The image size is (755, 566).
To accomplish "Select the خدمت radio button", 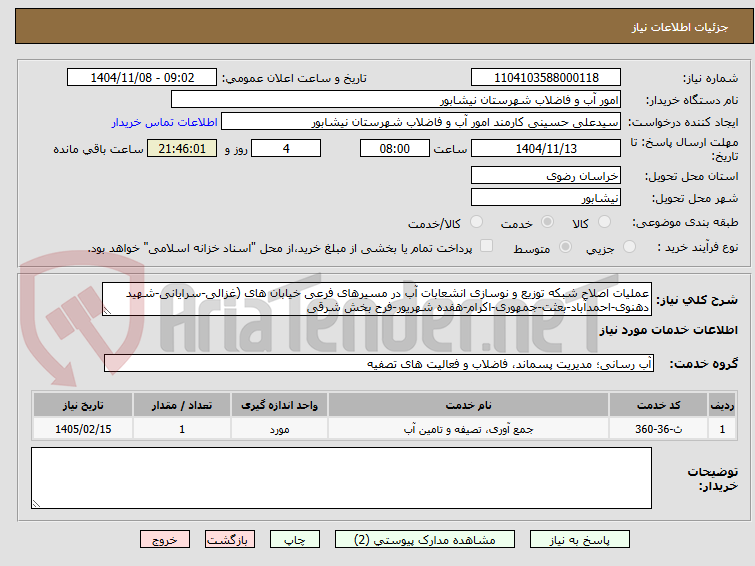I will coord(547,222).
